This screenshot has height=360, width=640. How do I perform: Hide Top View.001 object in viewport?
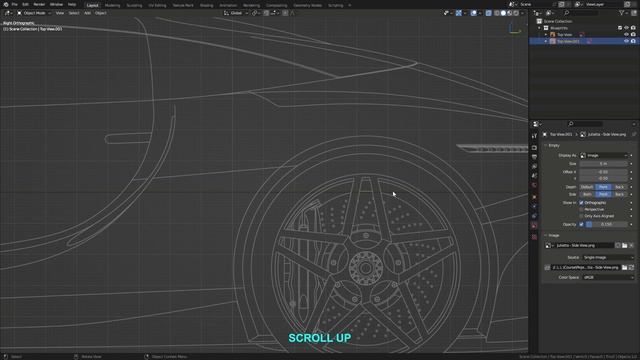tap(627, 41)
